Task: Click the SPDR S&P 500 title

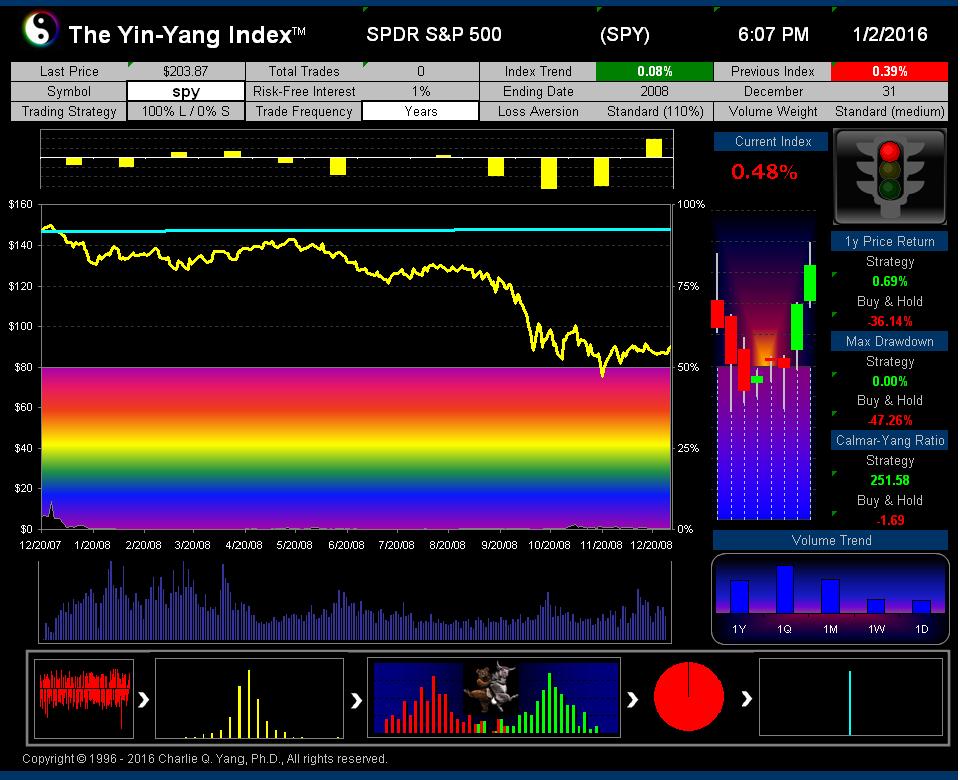Action: point(433,34)
